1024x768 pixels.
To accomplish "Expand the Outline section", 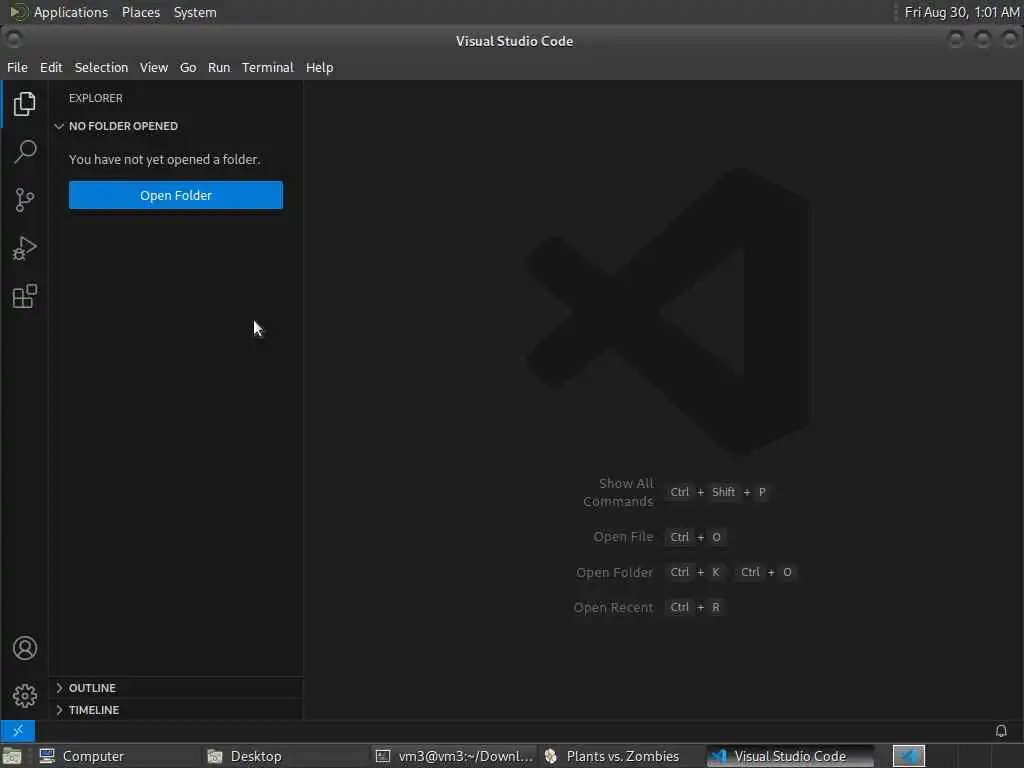I will pyautogui.click(x=176, y=688).
